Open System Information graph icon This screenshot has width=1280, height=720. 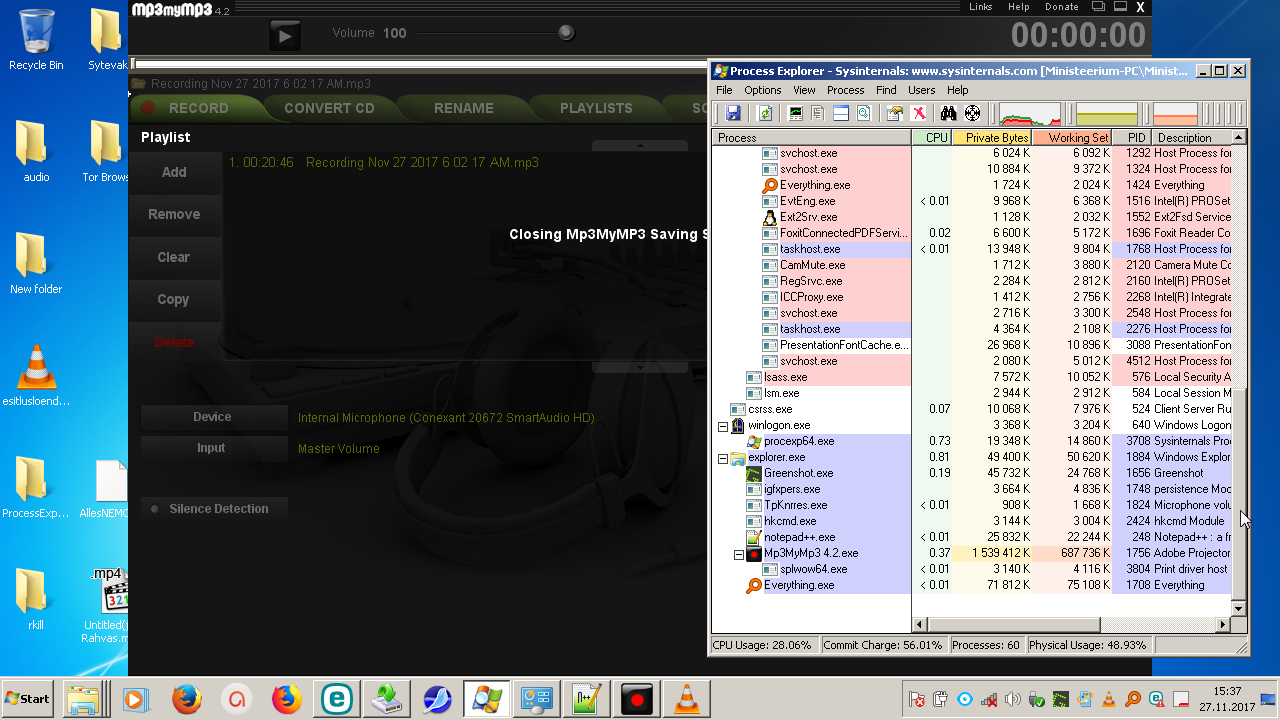click(x=796, y=113)
